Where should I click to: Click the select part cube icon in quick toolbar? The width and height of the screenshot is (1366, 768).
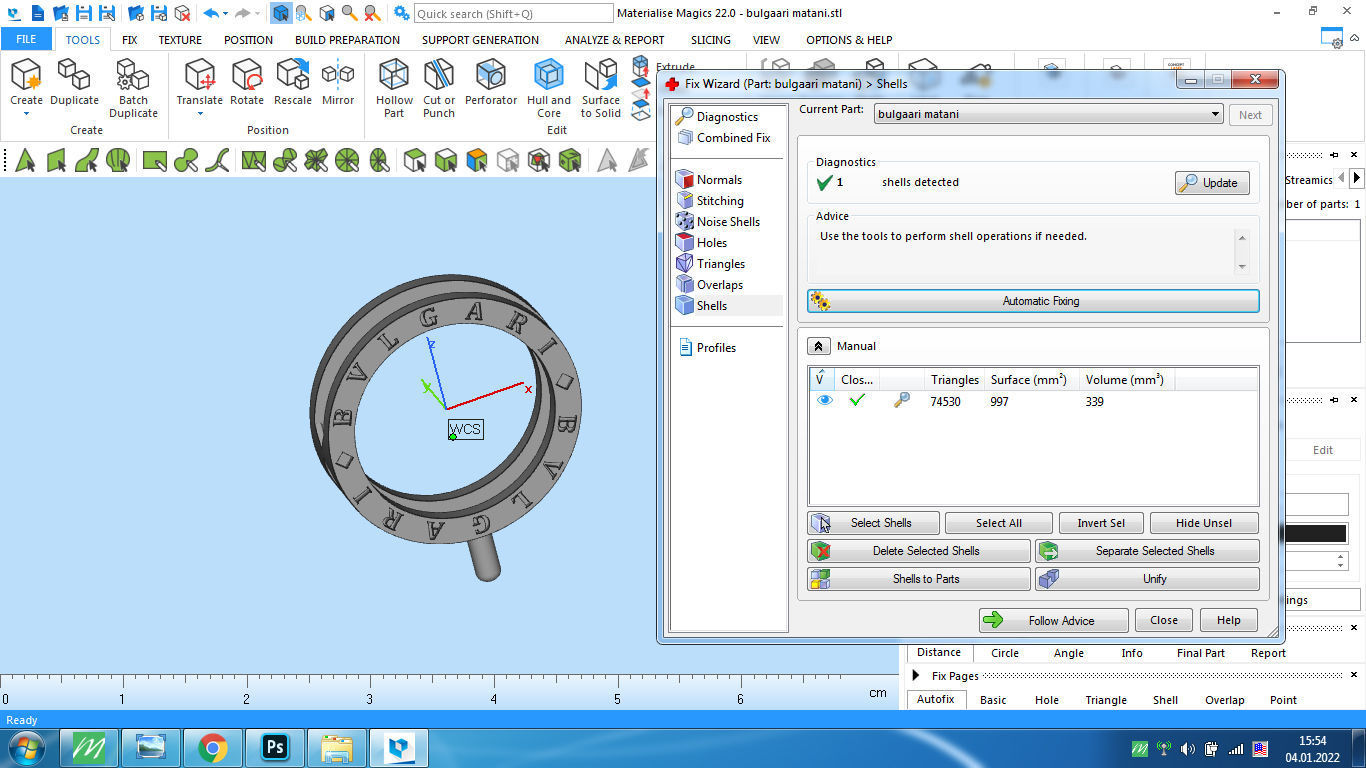pyautogui.click(x=280, y=13)
